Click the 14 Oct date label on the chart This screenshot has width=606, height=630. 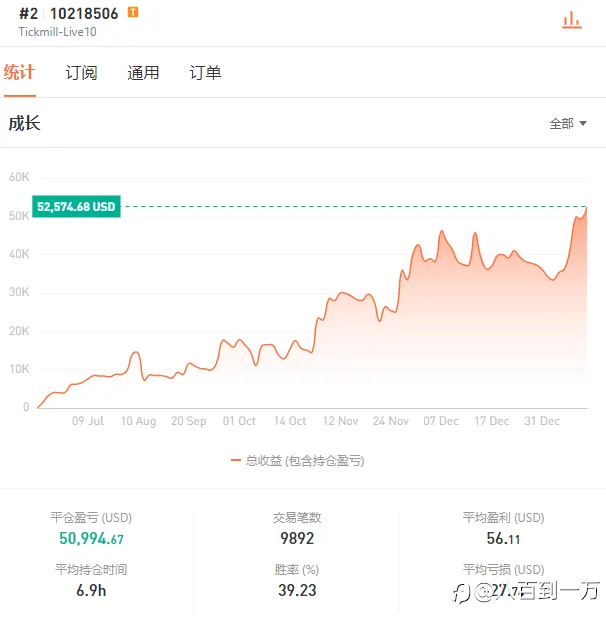tap(290, 421)
